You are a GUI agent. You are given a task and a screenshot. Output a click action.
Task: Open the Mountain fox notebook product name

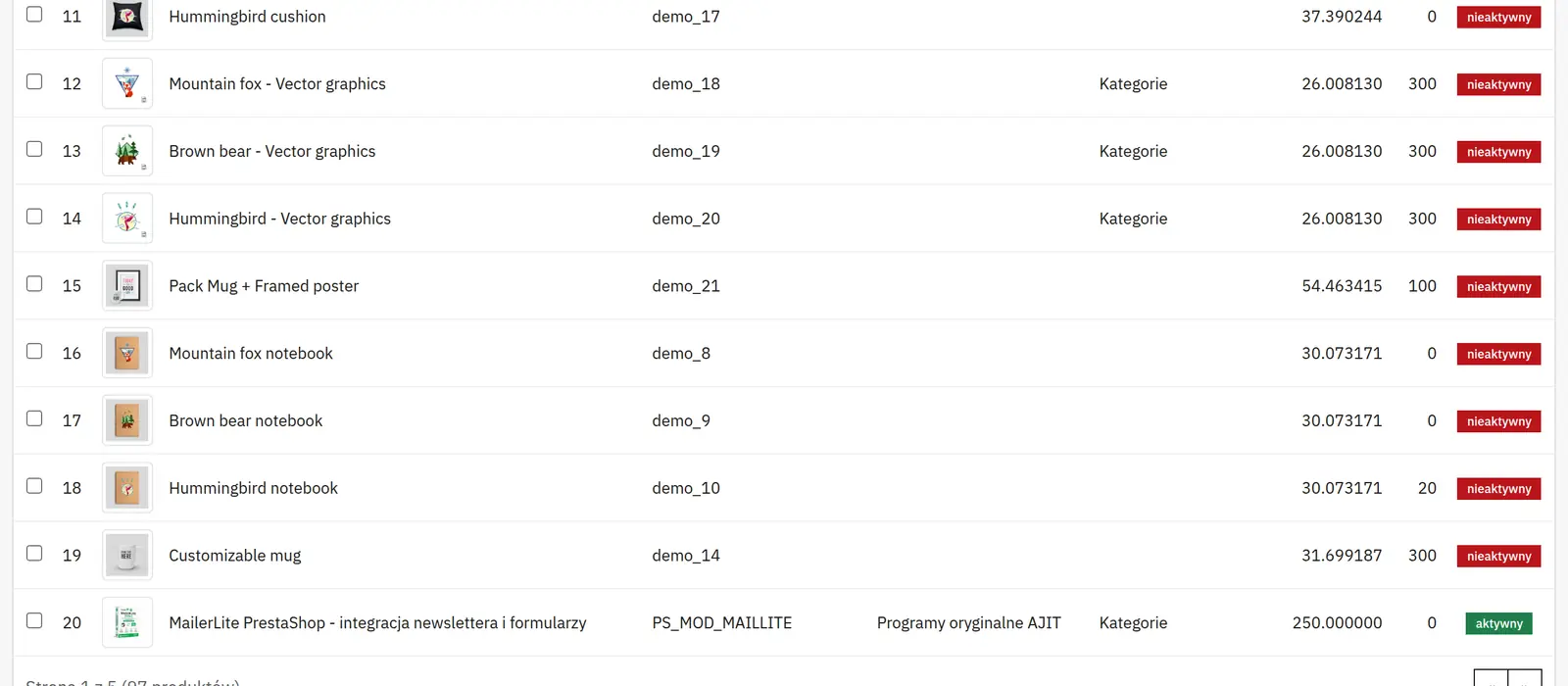tap(251, 353)
